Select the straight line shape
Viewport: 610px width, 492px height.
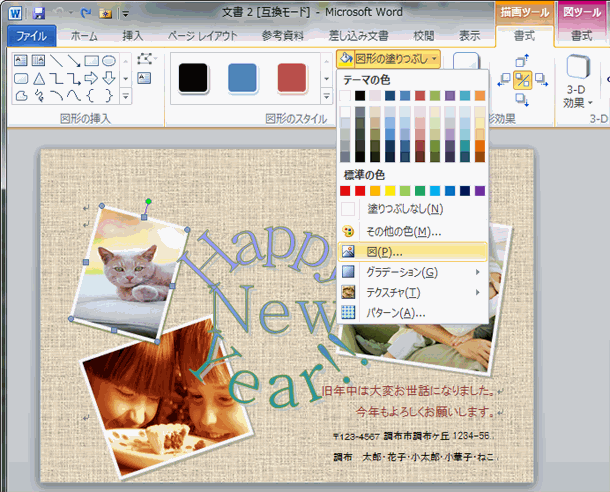click(56, 60)
